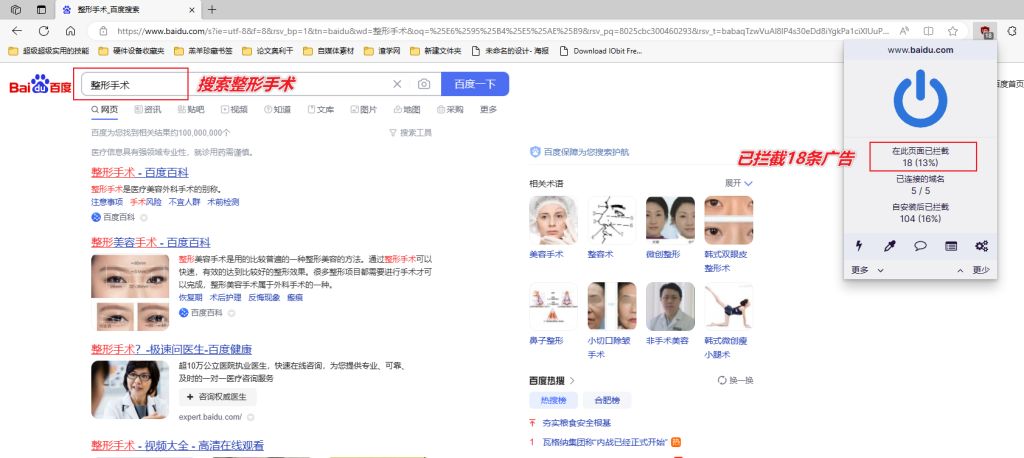Open the 夯实粮食安全根基 hot topic

577,423
